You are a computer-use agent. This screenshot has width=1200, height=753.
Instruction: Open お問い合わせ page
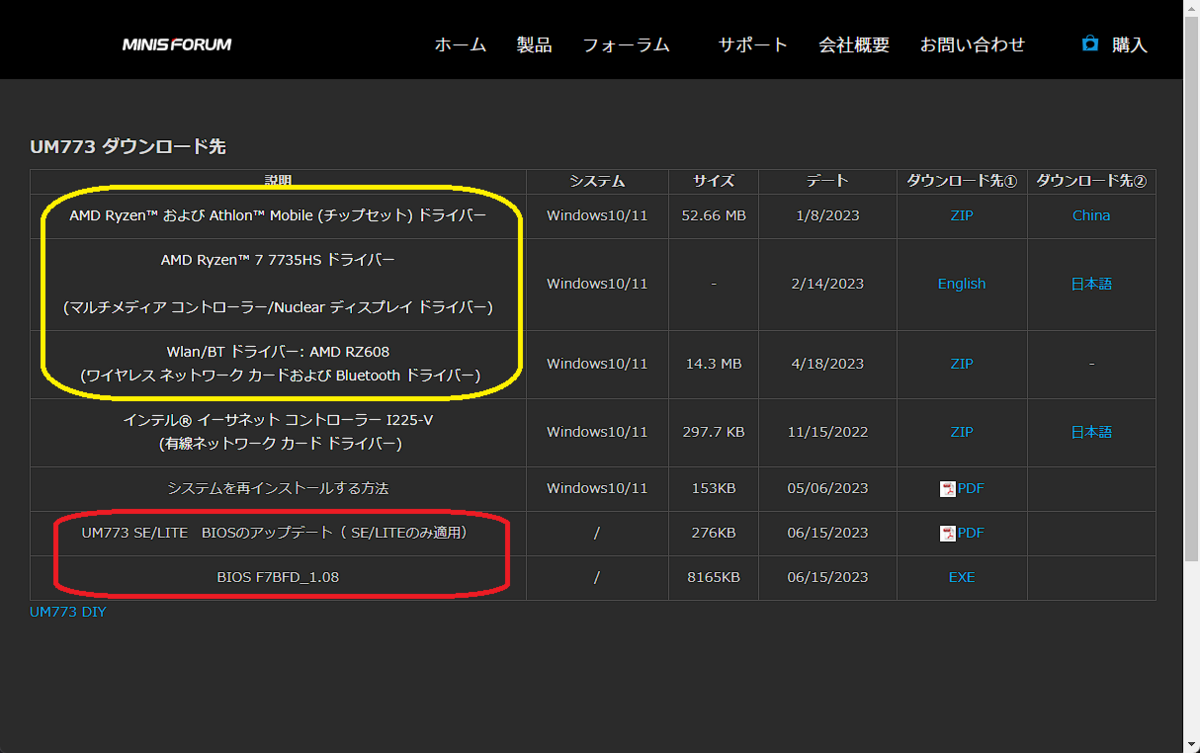pos(973,45)
